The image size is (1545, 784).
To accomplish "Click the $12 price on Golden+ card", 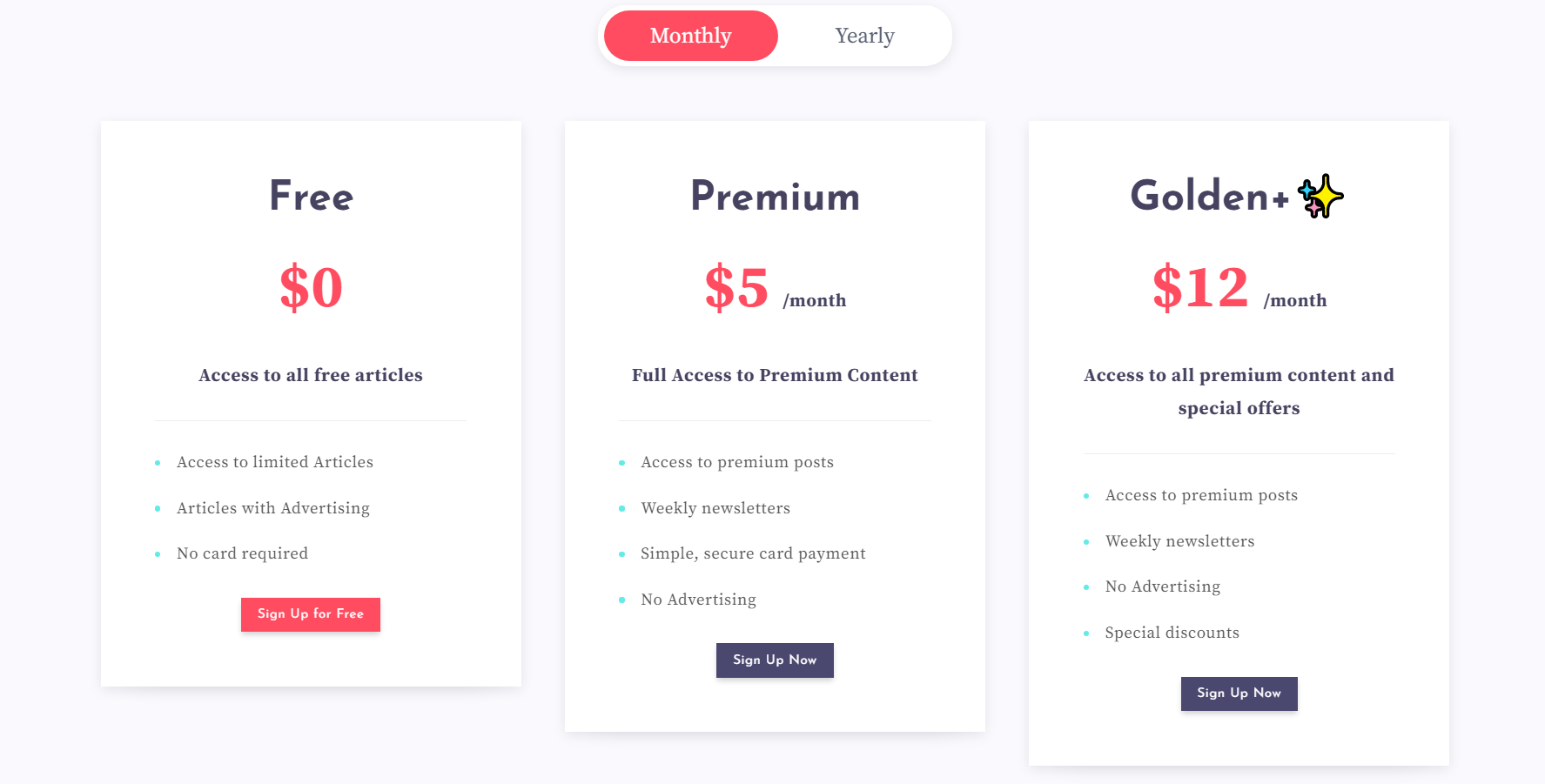I will tap(1200, 287).
